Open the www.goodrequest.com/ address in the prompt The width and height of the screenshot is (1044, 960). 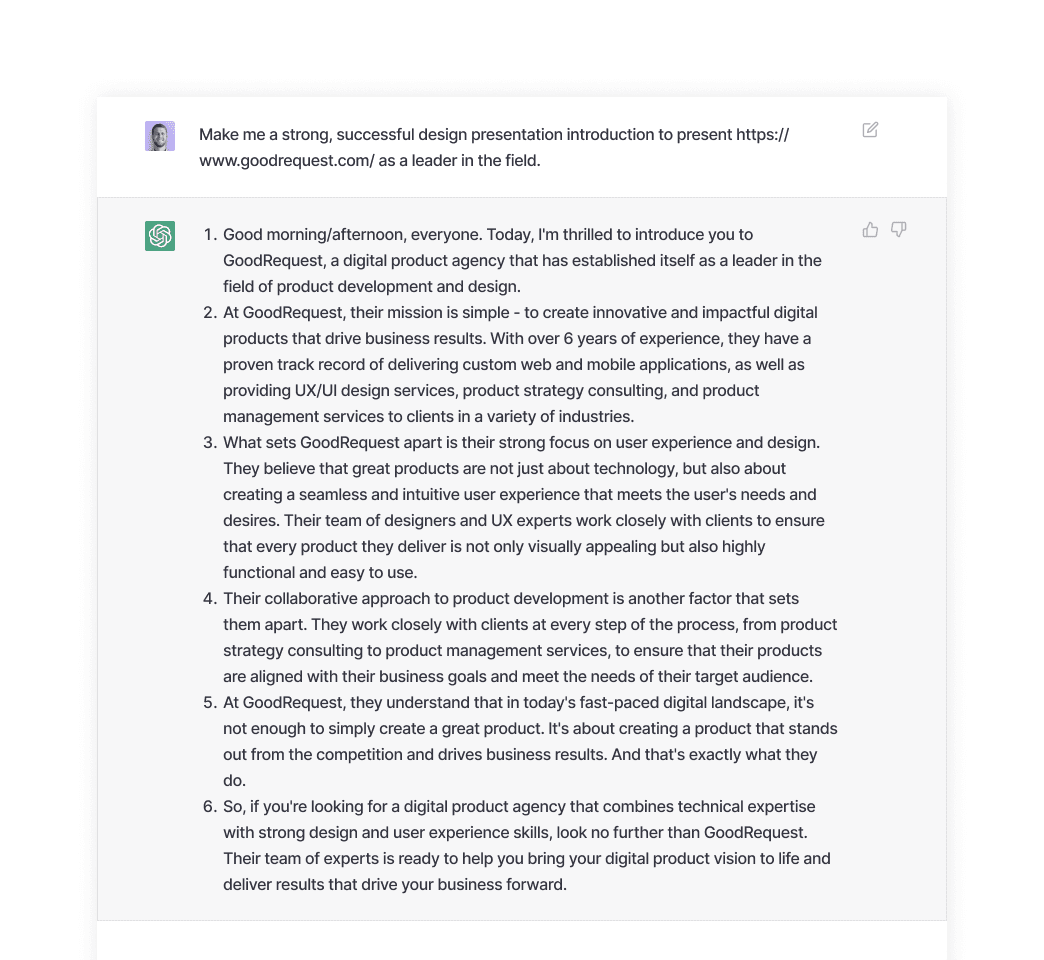pyautogui.click(x=286, y=160)
